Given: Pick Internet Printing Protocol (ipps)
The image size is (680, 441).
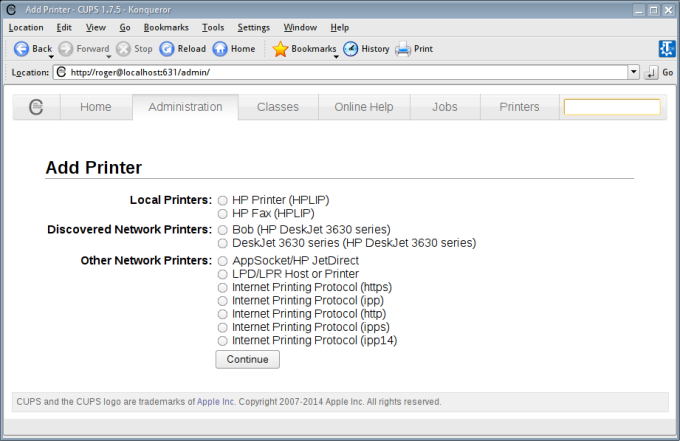Looking at the screenshot, I should pos(222,327).
